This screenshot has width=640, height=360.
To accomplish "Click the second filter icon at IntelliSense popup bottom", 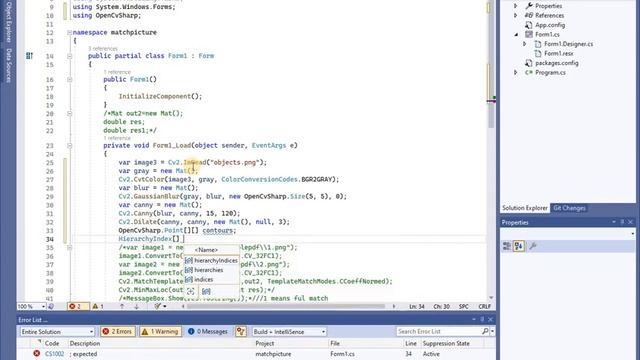I will pyautogui.click(x=206, y=291).
